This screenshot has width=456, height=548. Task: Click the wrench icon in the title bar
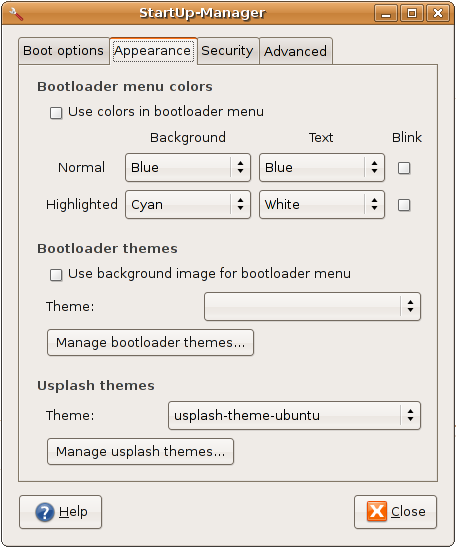coord(15,14)
